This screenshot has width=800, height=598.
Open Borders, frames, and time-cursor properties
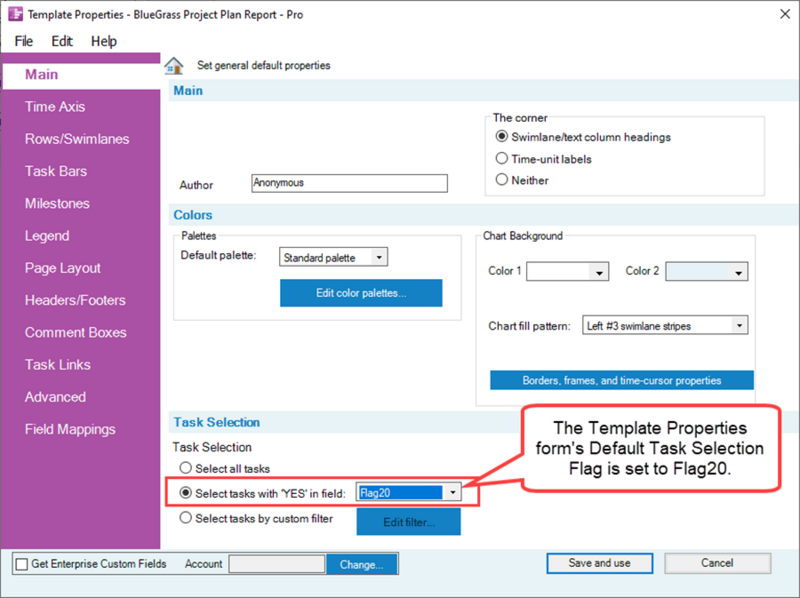tap(621, 380)
